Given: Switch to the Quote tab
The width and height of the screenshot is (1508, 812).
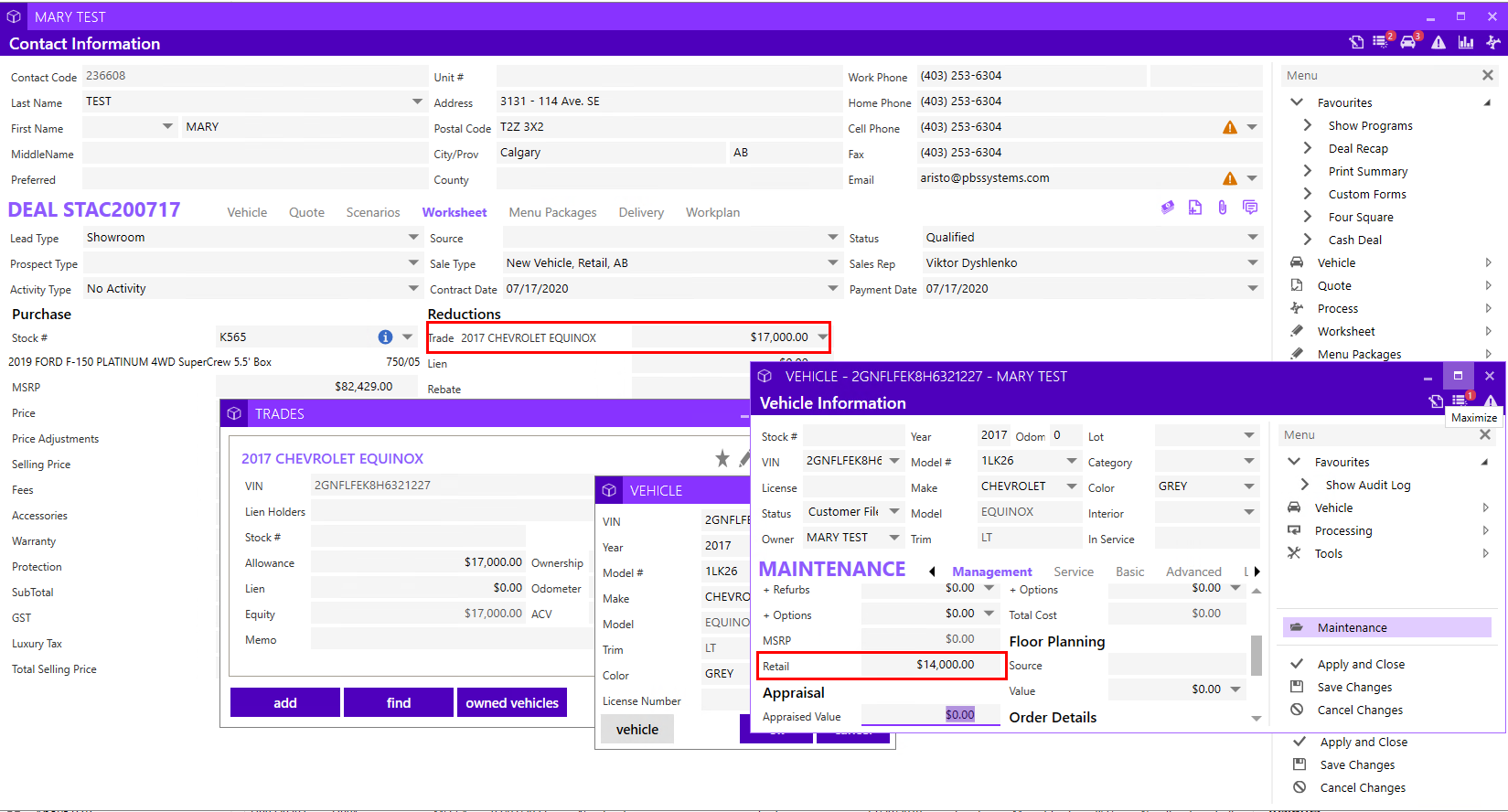Looking at the screenshot, I should [x=306, y=212].
